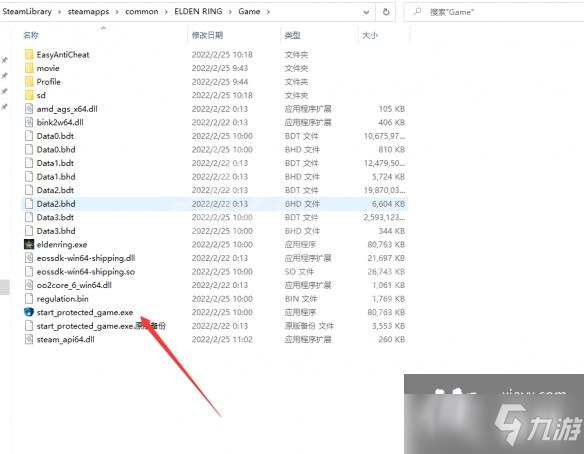Click the 2022/2/25 11:02 date cell

coord(222,339)
